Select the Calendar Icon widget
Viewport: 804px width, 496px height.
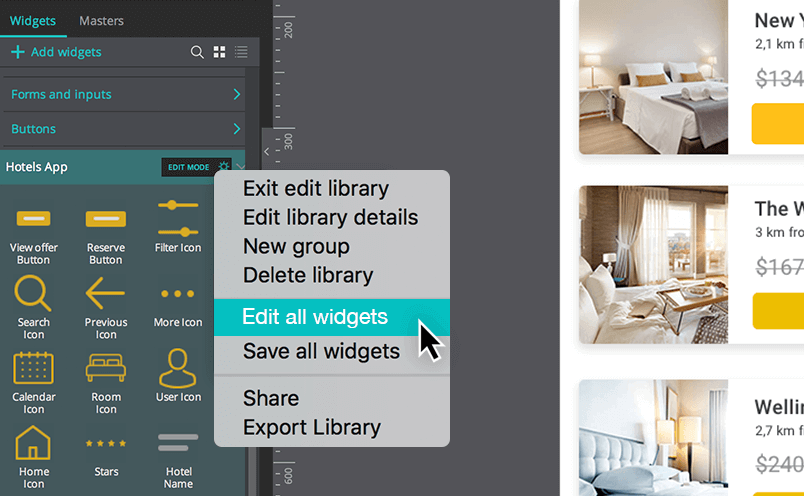point(33,383)
